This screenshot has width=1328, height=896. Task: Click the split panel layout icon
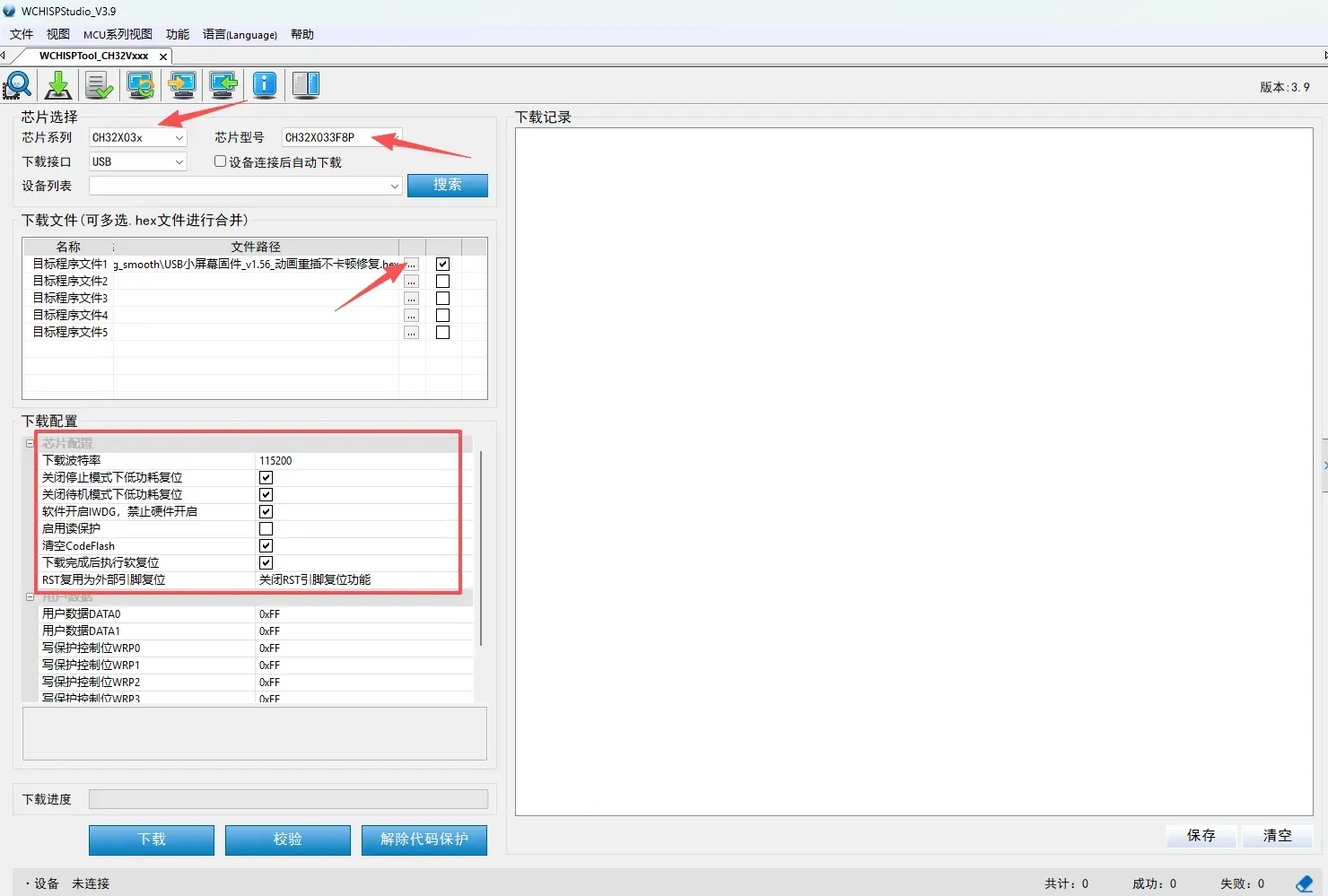click(306, 85)
